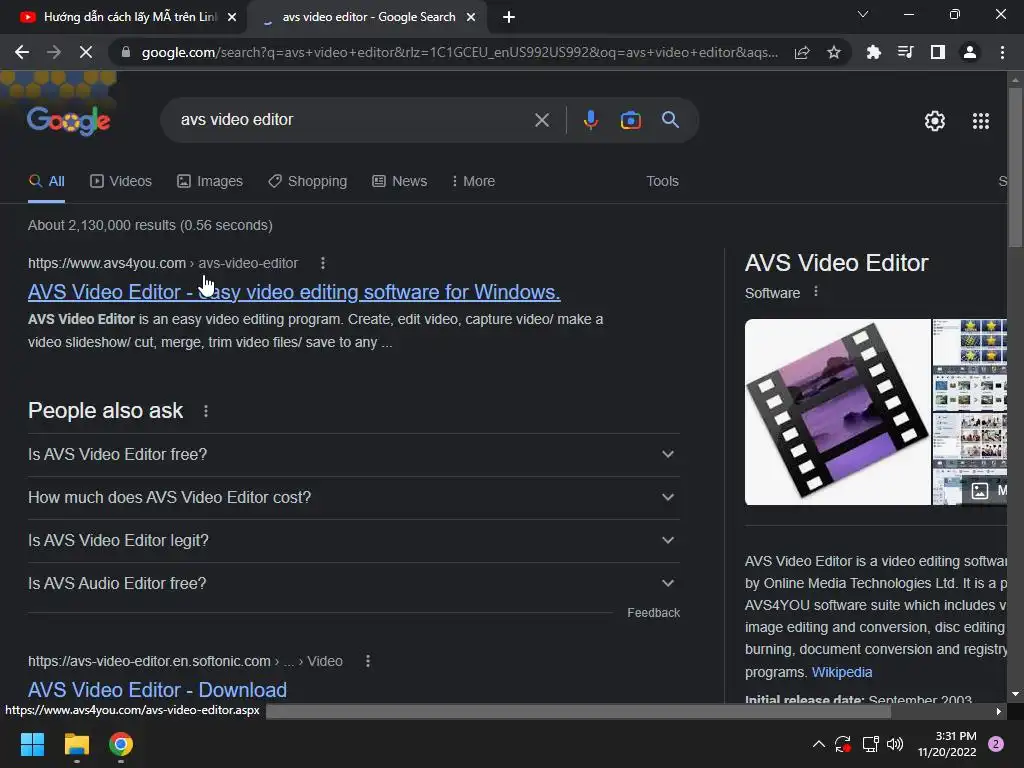Screen dimensions: 1024x768
Task: Open the Google apps grid
Action: [980, 121]
